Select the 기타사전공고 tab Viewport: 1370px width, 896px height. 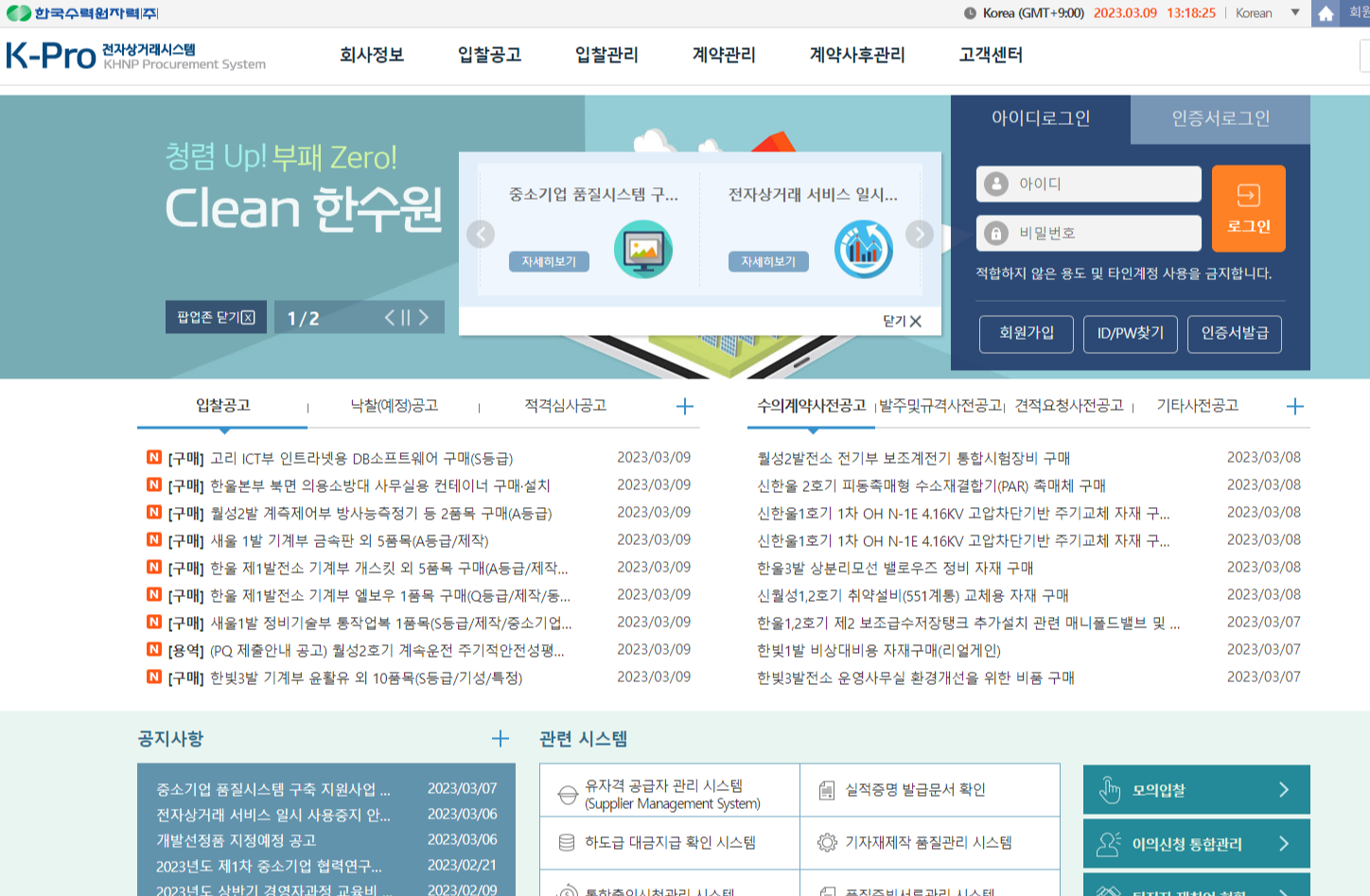[x=1198, y=405]
